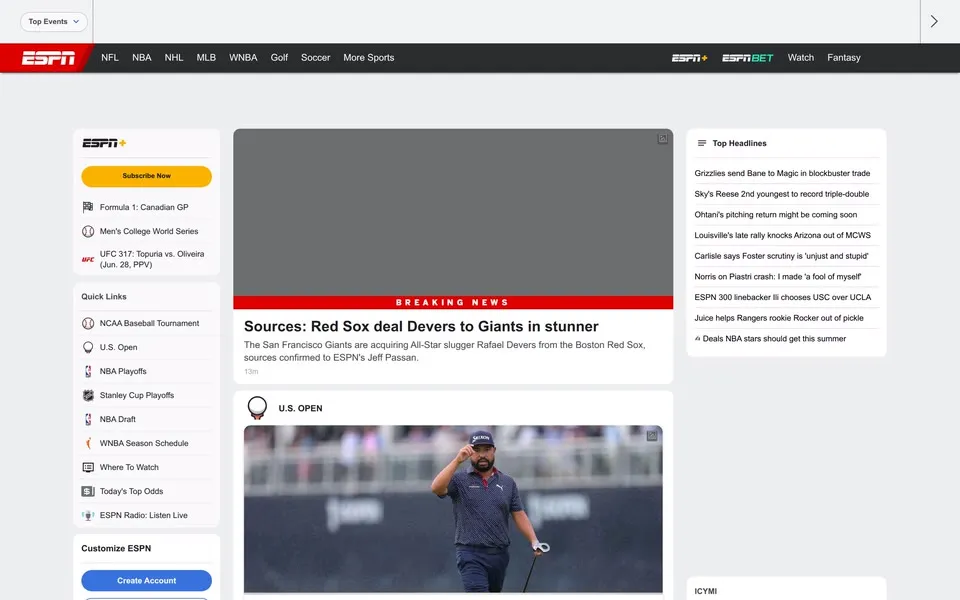Open the Today's Top Odds quick link
960x600 pixels.
(x=131, y=491)
